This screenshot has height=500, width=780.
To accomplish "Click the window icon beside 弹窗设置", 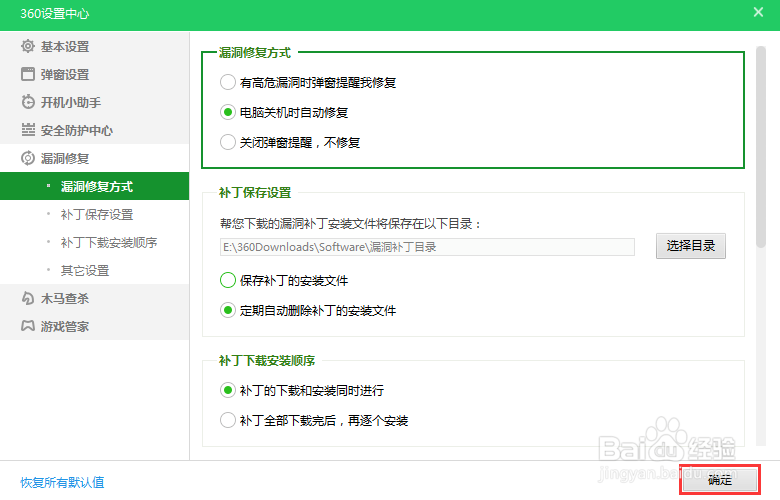I will click(x=28, y=74).
